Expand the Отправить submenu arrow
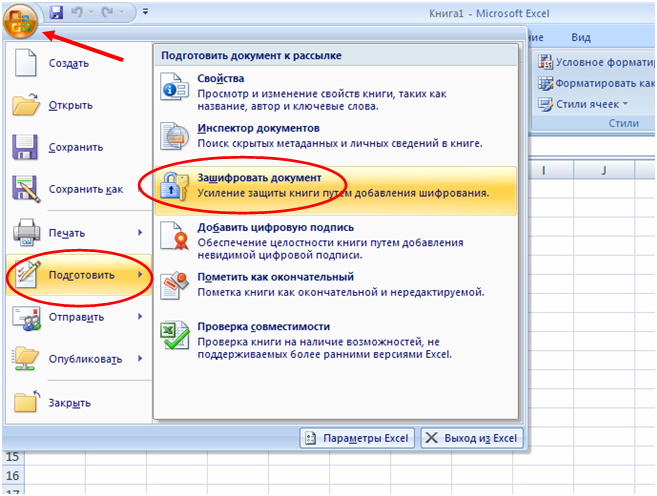The height and width of the screenshot is (496, 657). 140,317
